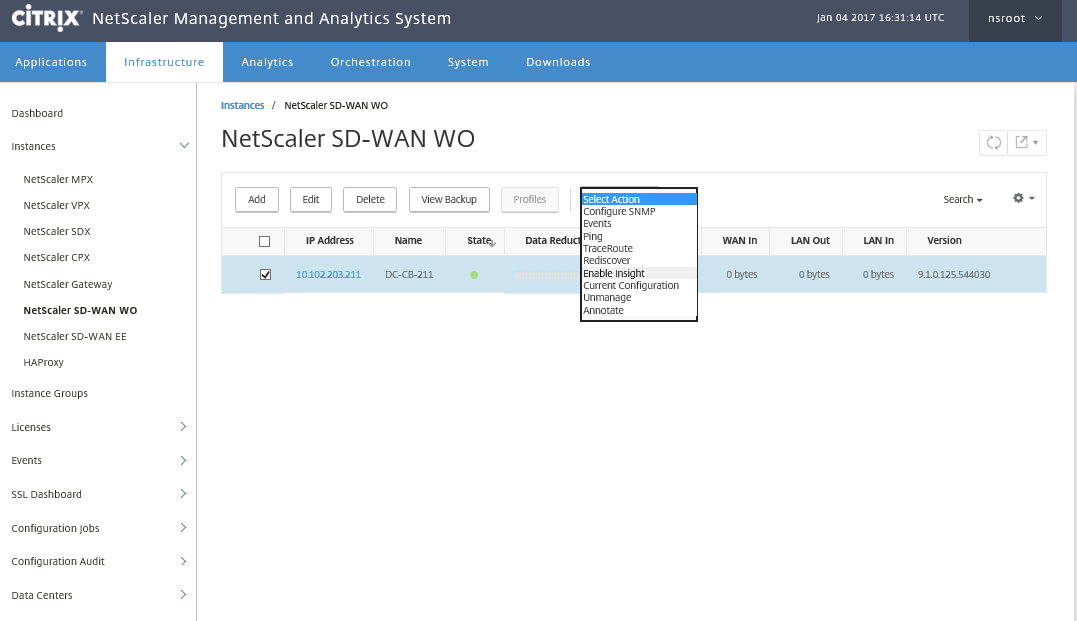This screenshot has width=1077, height=621.
Task: Switch to the Analytics tab
Action: [267, 62]
